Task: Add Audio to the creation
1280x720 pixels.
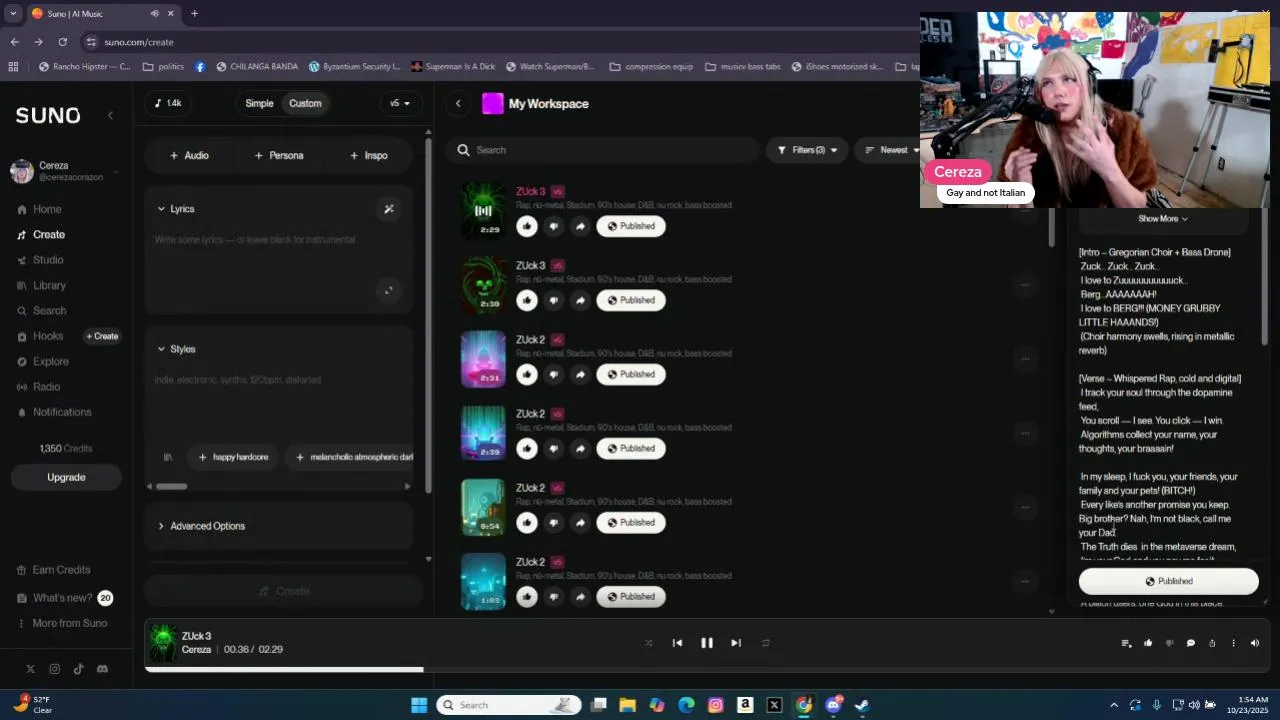Action: point(189,155)
